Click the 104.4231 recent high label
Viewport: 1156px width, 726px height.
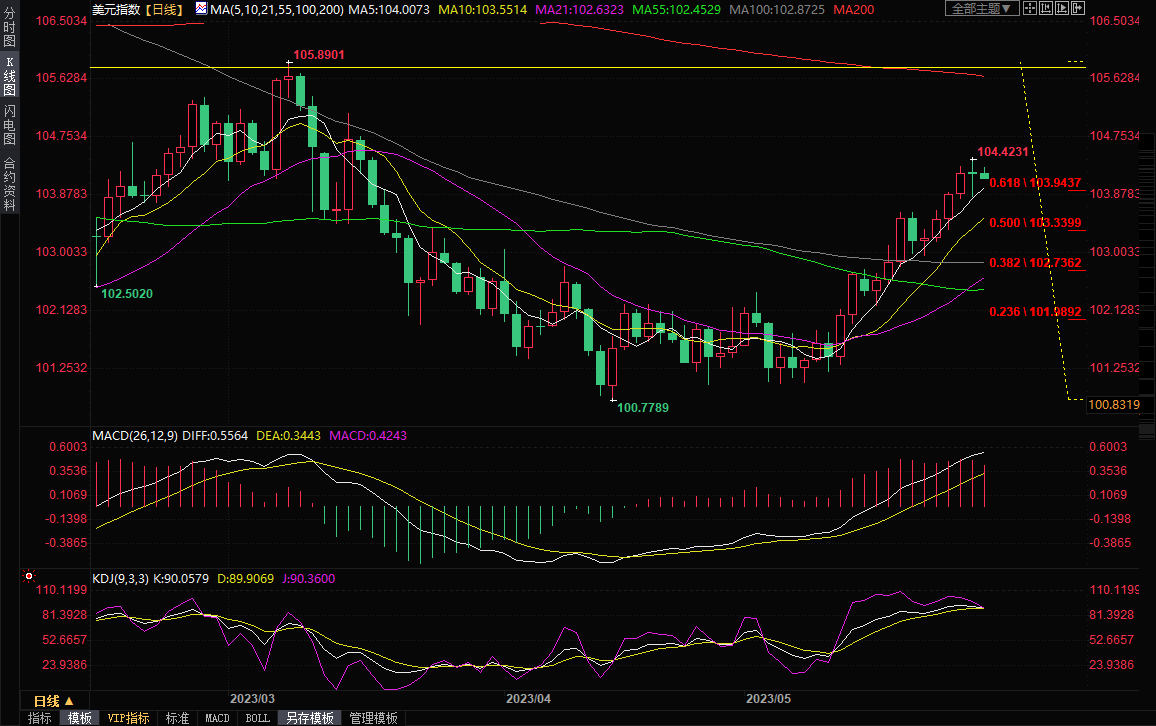[x=1003, y=152]
